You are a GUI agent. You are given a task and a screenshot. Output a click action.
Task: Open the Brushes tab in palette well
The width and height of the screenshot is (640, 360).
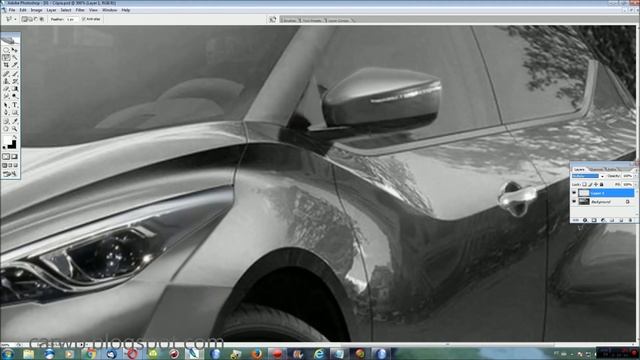[x=289, y=20]
